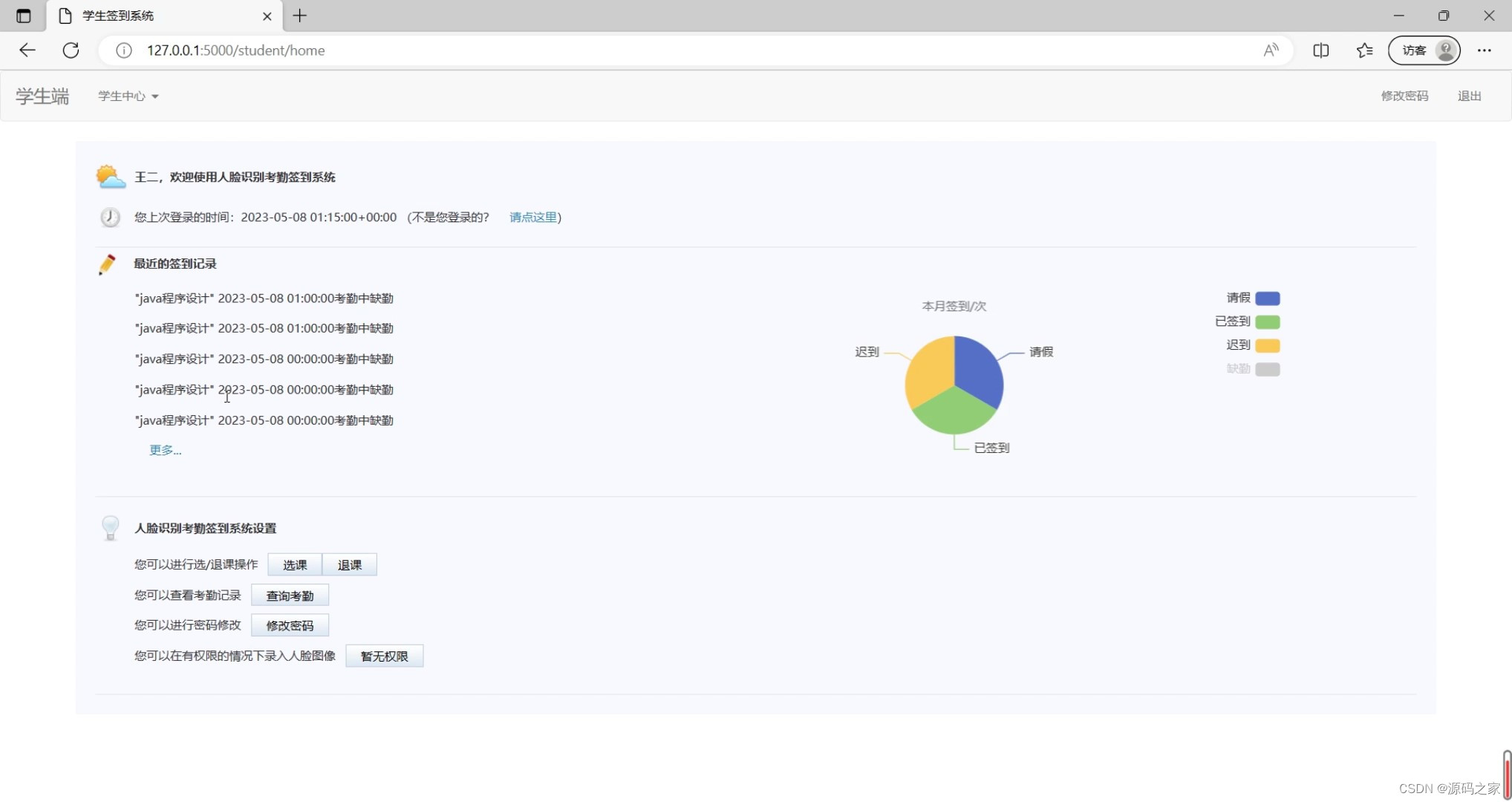Screen dimensions: 1512x802
Task: Click 更多... to show more records
Action: pos(165,450)
